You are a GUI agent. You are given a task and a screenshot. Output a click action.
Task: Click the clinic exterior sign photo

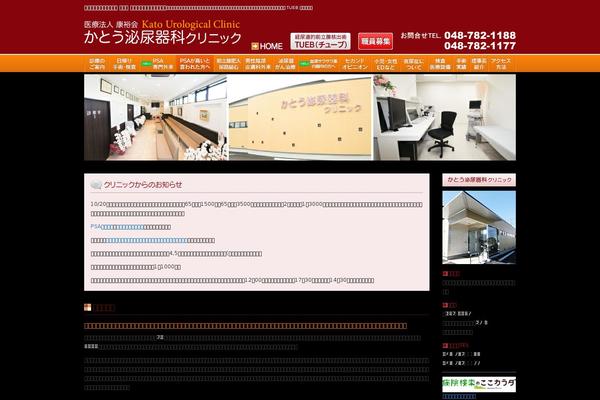300,117
